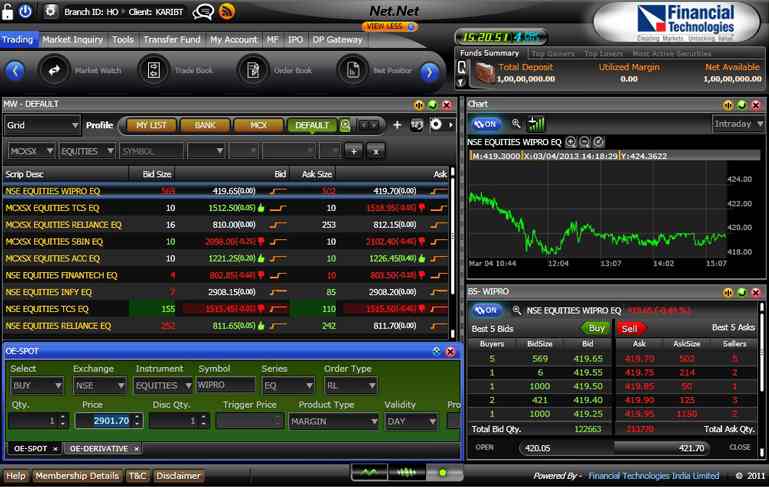Toggle VIEW LESS at the top
The width and height of the screenshot is (769, 487).
(390, 27)
